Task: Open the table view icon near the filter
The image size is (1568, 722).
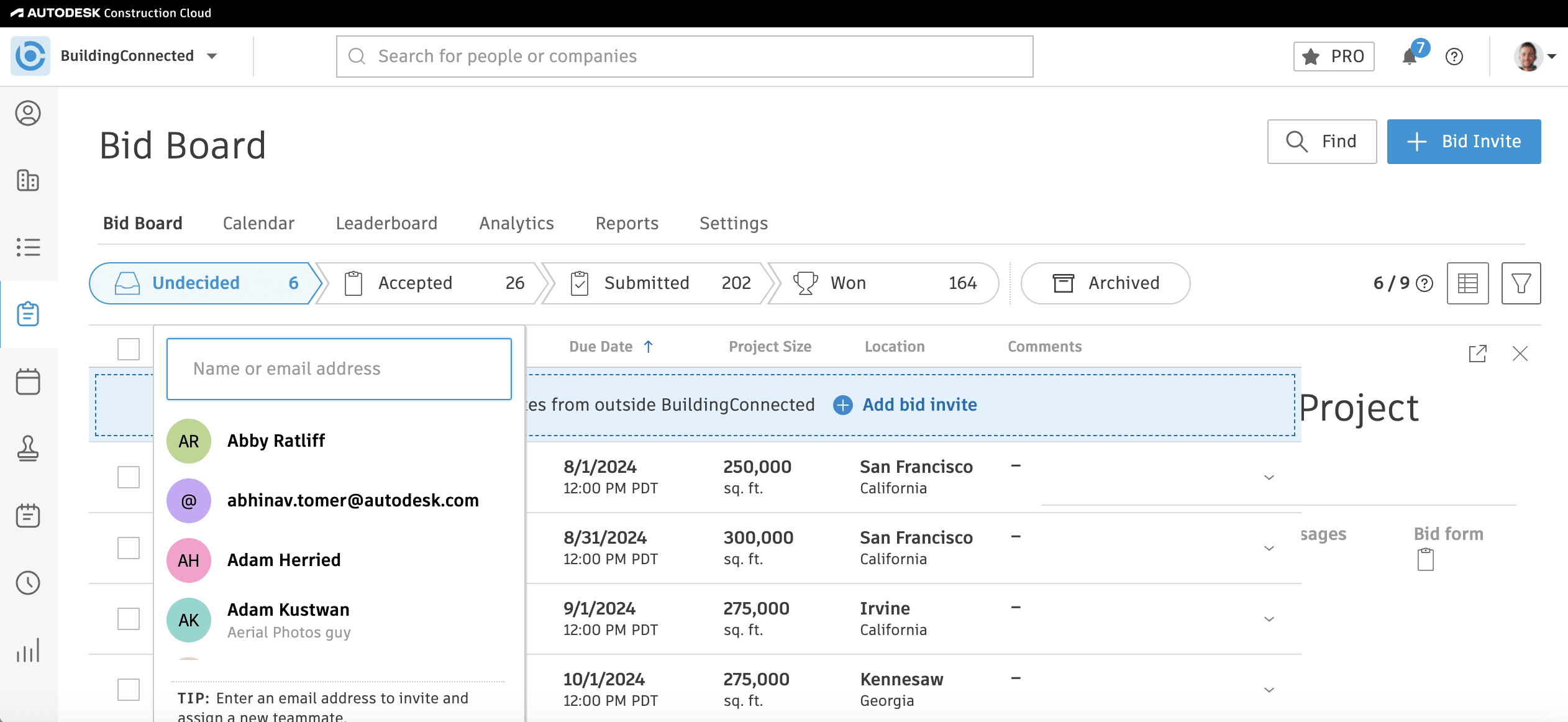Action: click(x=1468, y=283)
